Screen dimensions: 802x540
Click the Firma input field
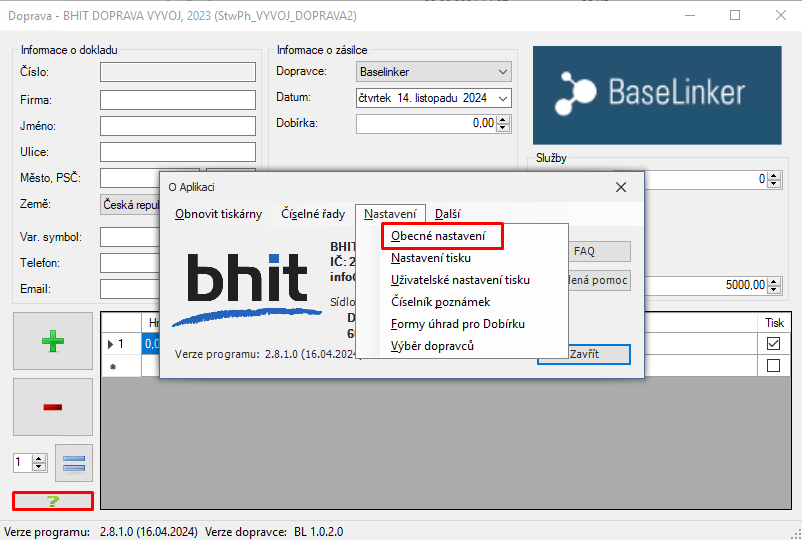coord(177,100)
